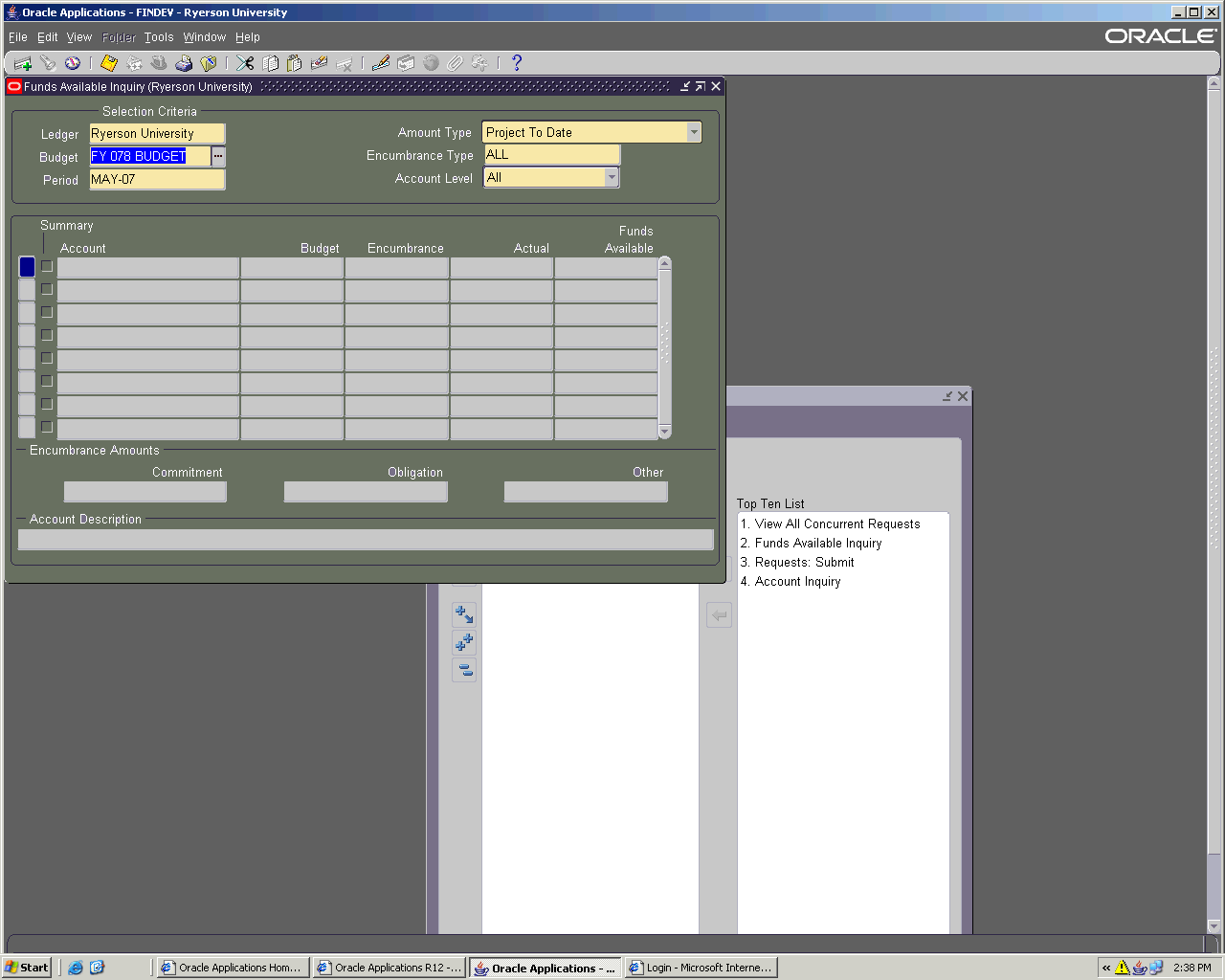Viewport: 1225px width, 980px height.
Task: Tick the third summary row checkbox
Action: (47, 313)
